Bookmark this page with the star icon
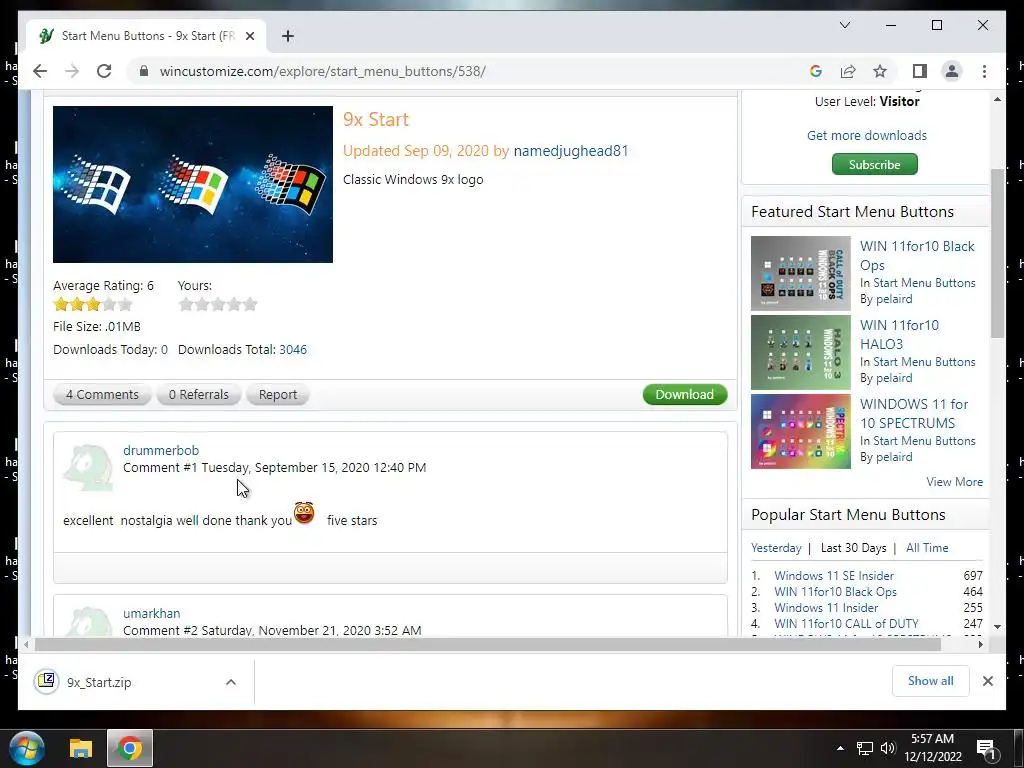The height and width of the screenshot is (768, 1024). 880,71
